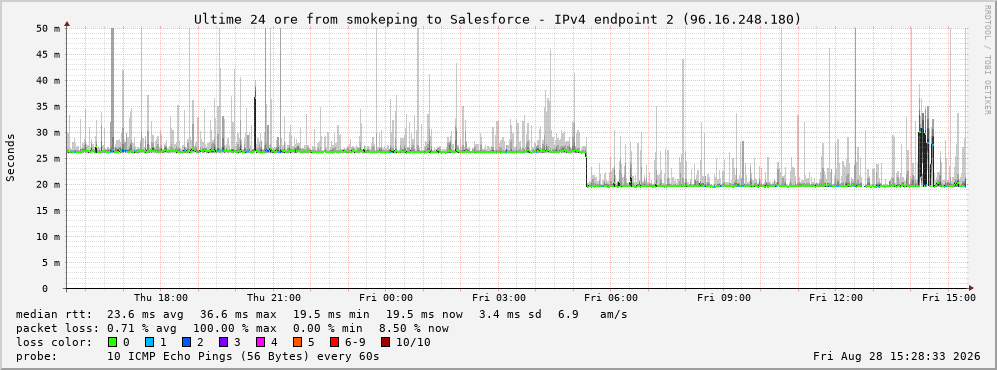Click the blue loss color 2 swatch
This screenshot has height=370, width=997.
click(186, 342)
